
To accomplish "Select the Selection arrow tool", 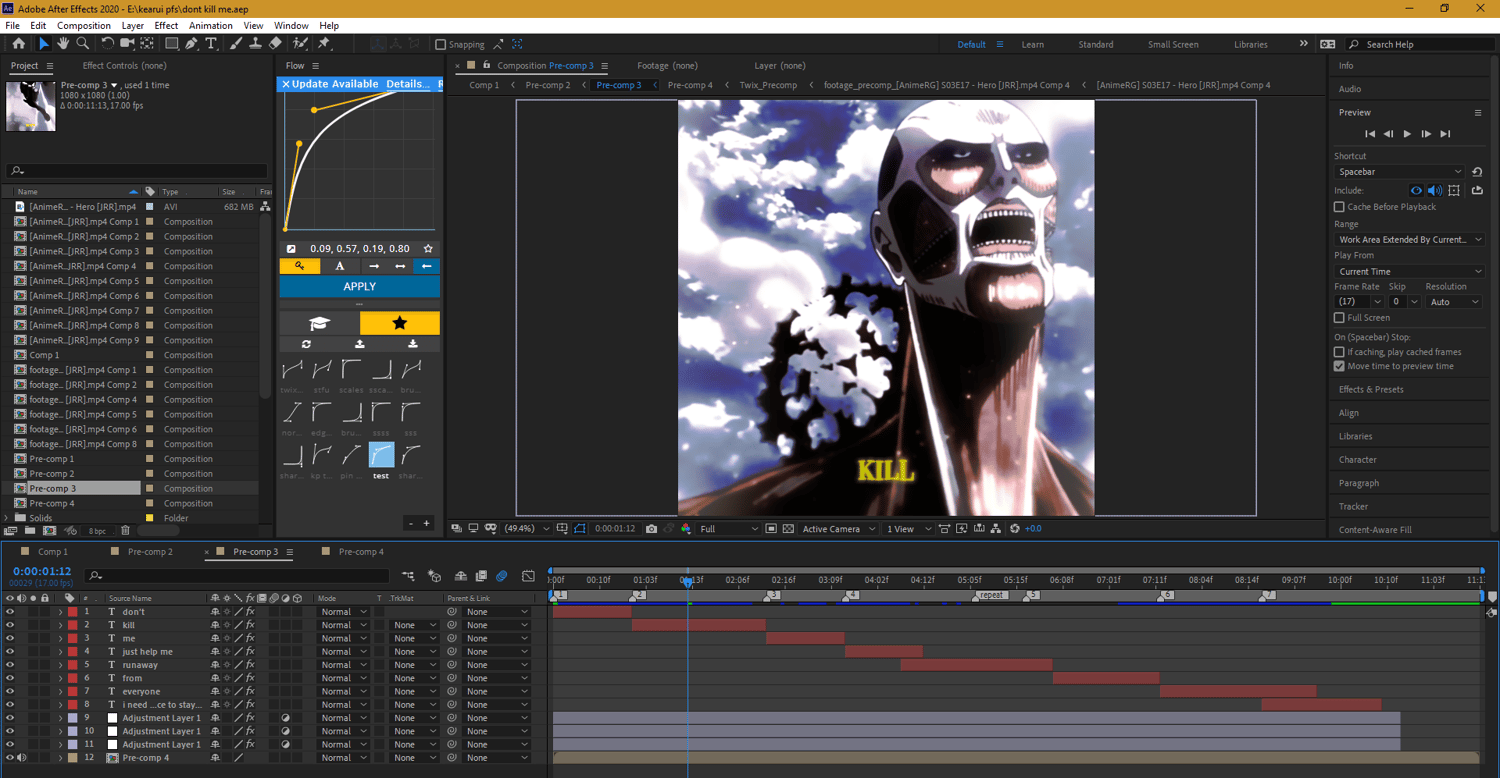I will click(x=43, y=44).
